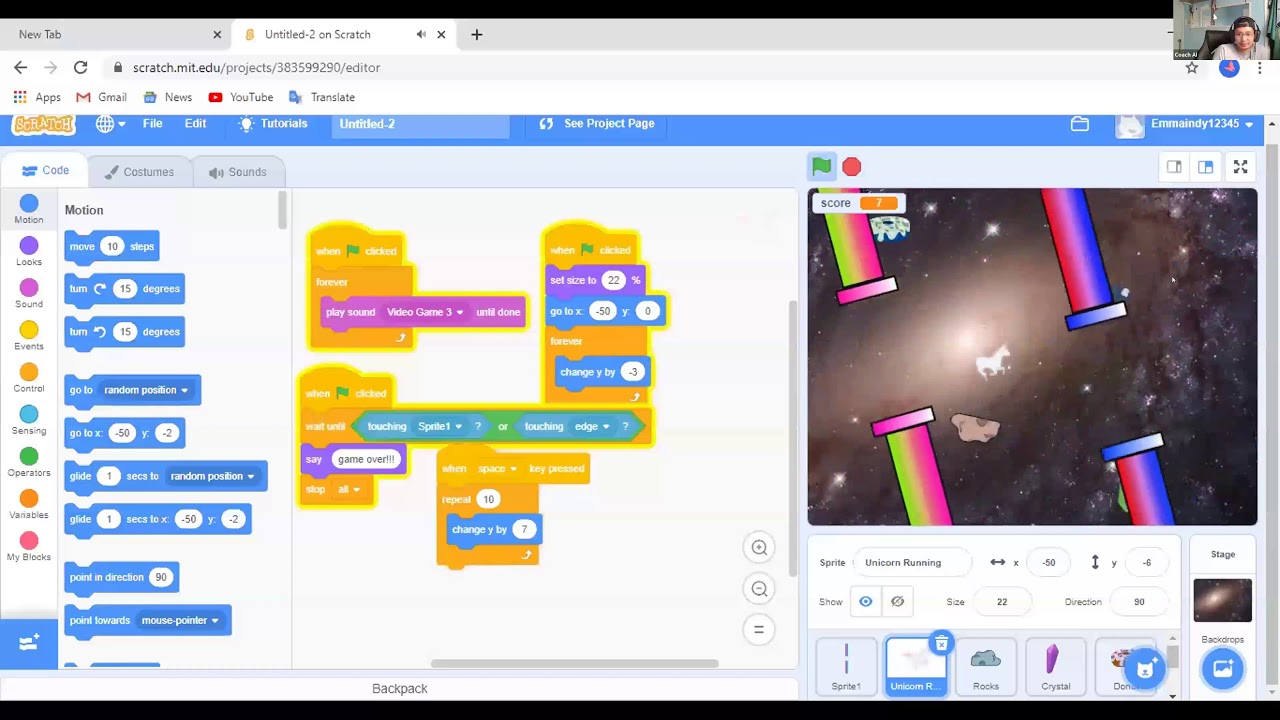Image resolution: width=1280 pixels, height=720 pixels.
Task: Click the Gmail bookmark
Action: [x=101, y=97]
